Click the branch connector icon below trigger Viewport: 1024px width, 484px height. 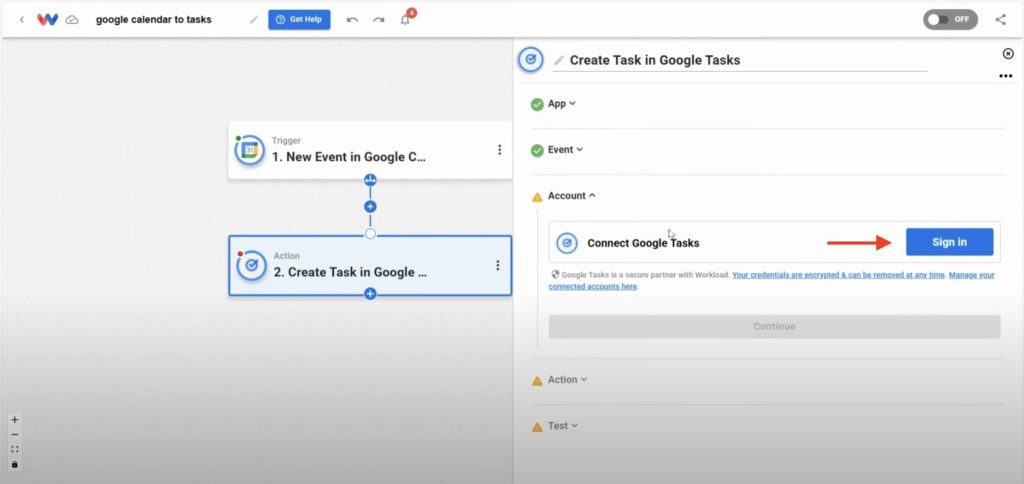pyautogui.click(x=370, y=180)
